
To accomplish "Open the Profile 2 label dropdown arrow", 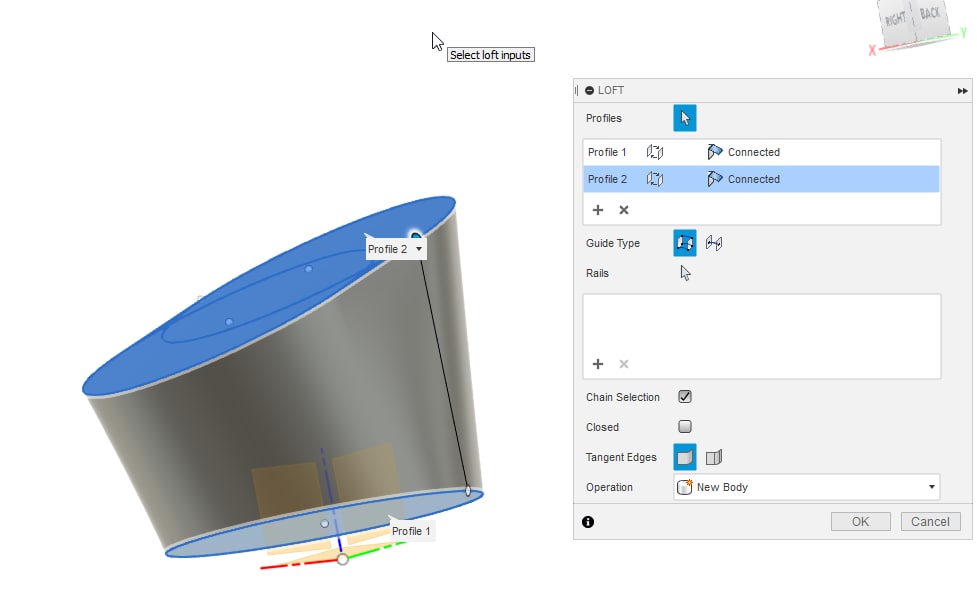I will pyautogui.click(x=419, y=249).
